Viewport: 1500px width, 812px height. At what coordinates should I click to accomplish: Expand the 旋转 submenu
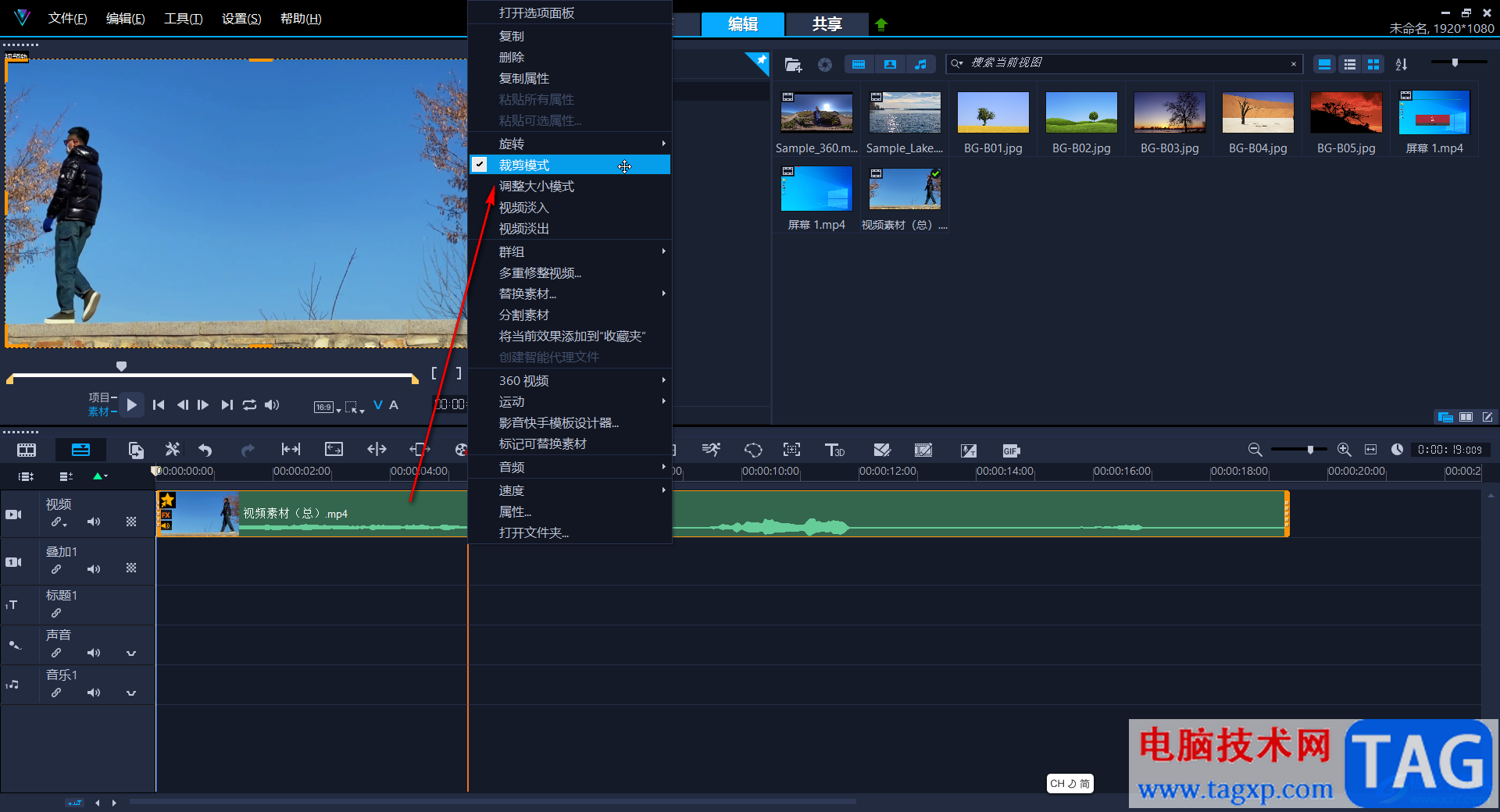click(570, 144)
